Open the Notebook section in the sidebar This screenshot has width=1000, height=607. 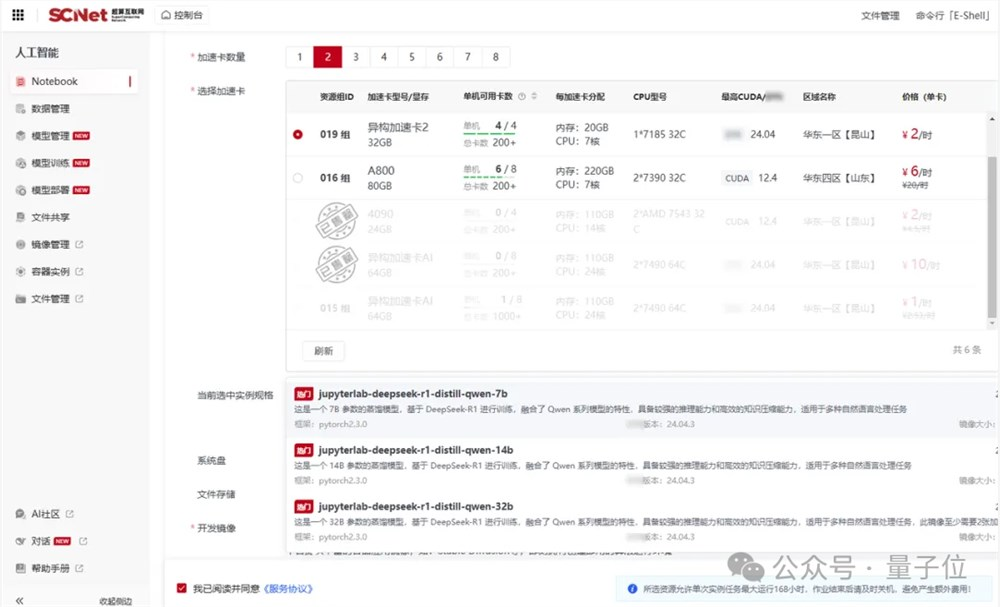(x=52, y=81)
